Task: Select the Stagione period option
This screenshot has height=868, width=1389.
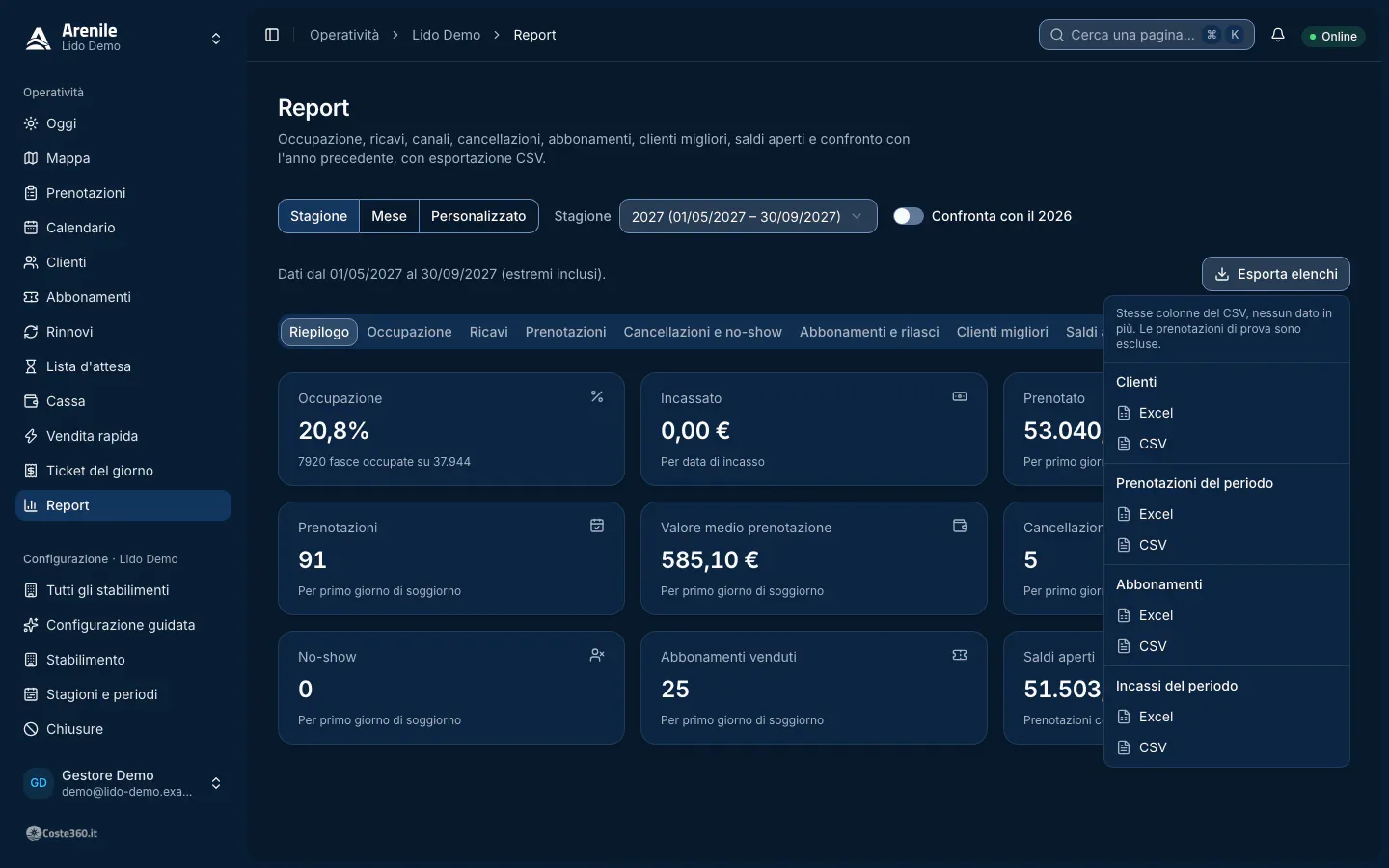Action: point(318,216)
